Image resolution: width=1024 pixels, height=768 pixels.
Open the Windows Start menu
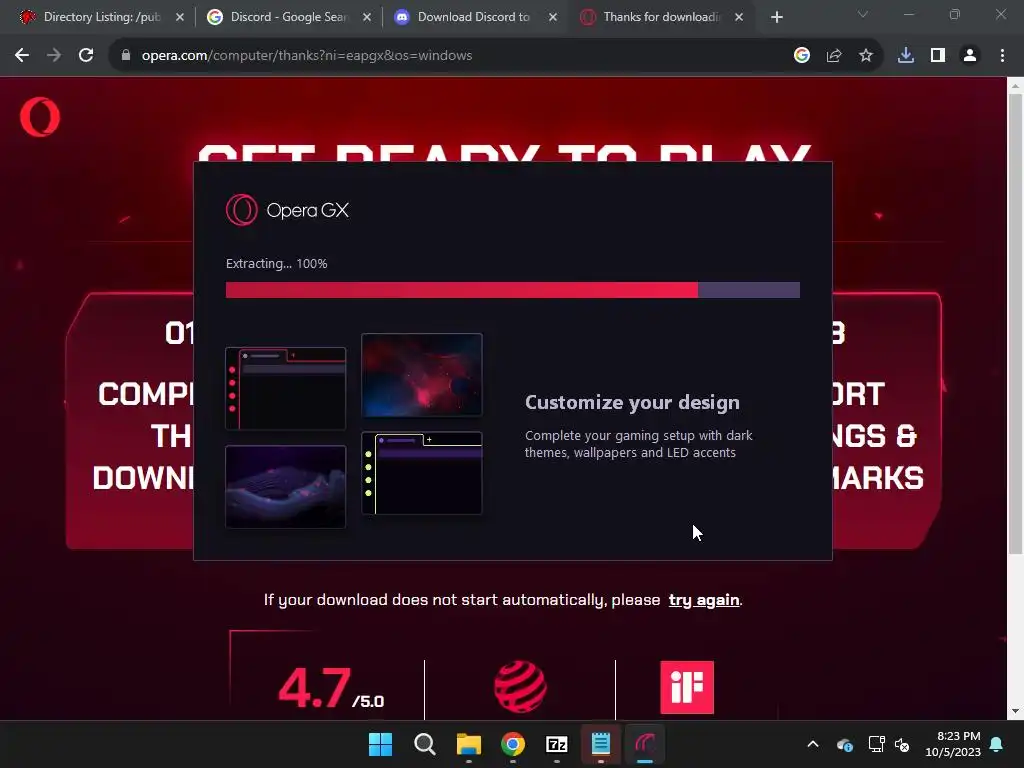[x=380, y=744]
